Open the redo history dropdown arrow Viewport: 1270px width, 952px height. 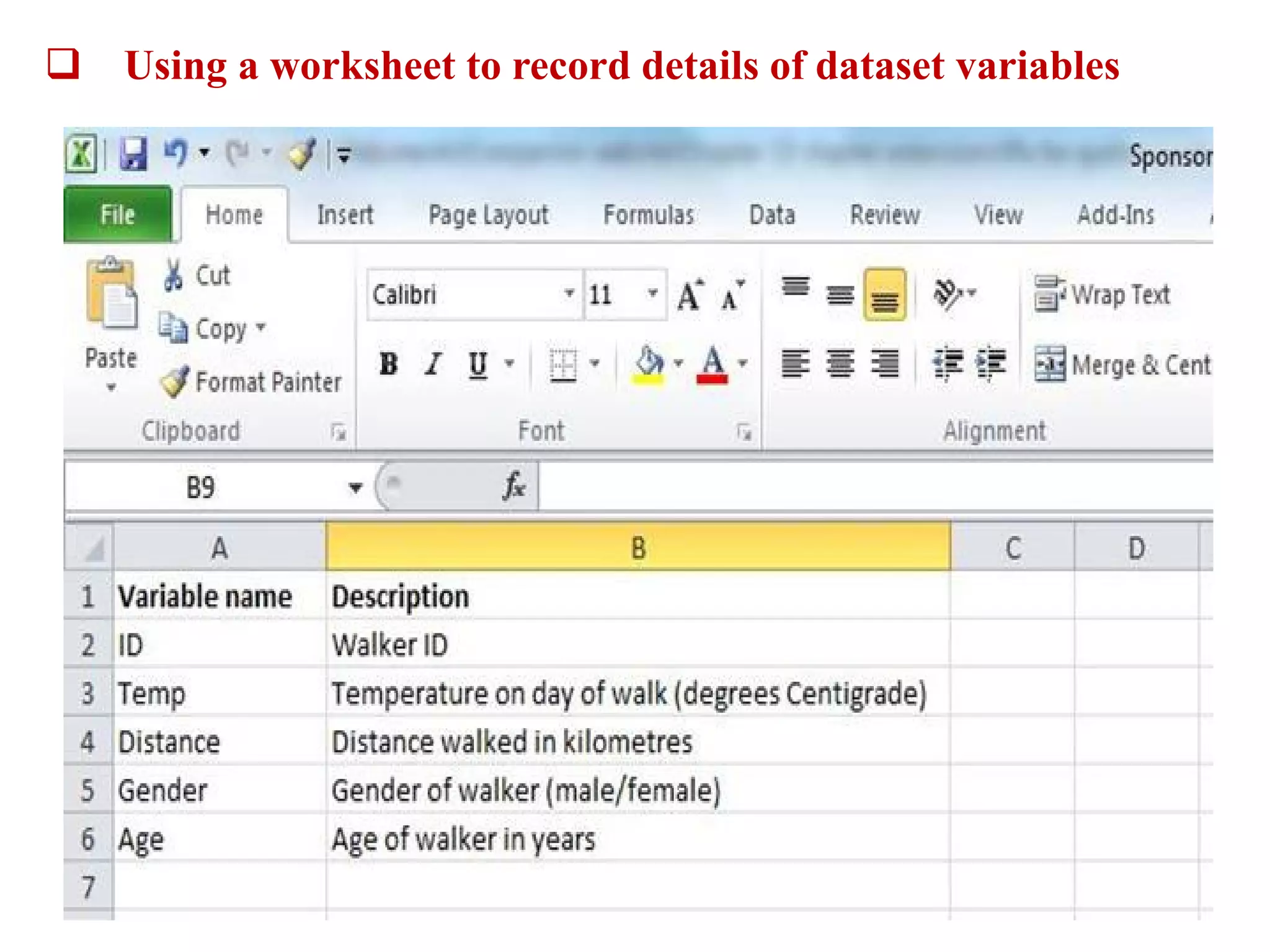pos(267,152)
